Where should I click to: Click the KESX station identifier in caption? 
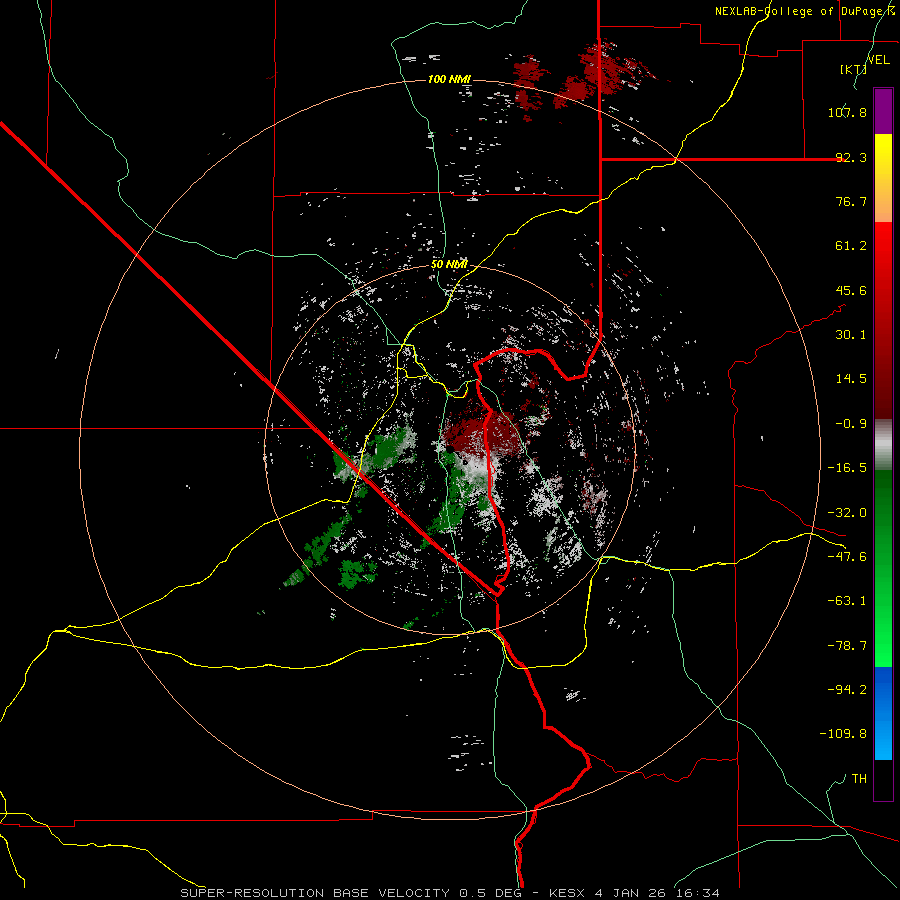click(x=568, y=893)
